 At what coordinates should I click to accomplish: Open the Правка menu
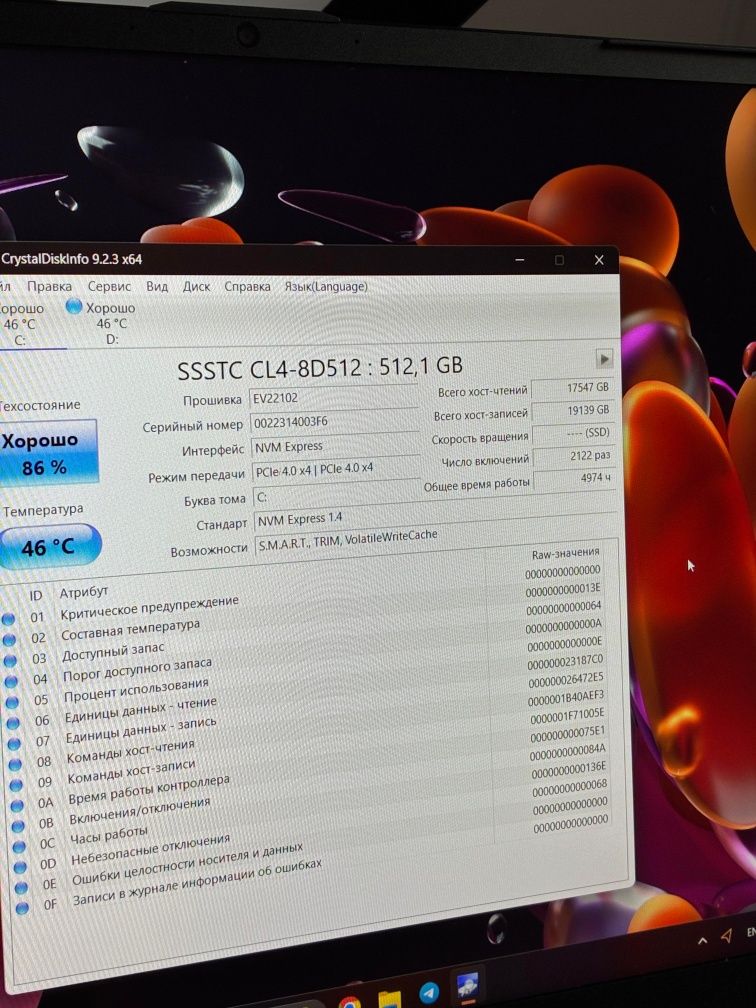(50, 287)
